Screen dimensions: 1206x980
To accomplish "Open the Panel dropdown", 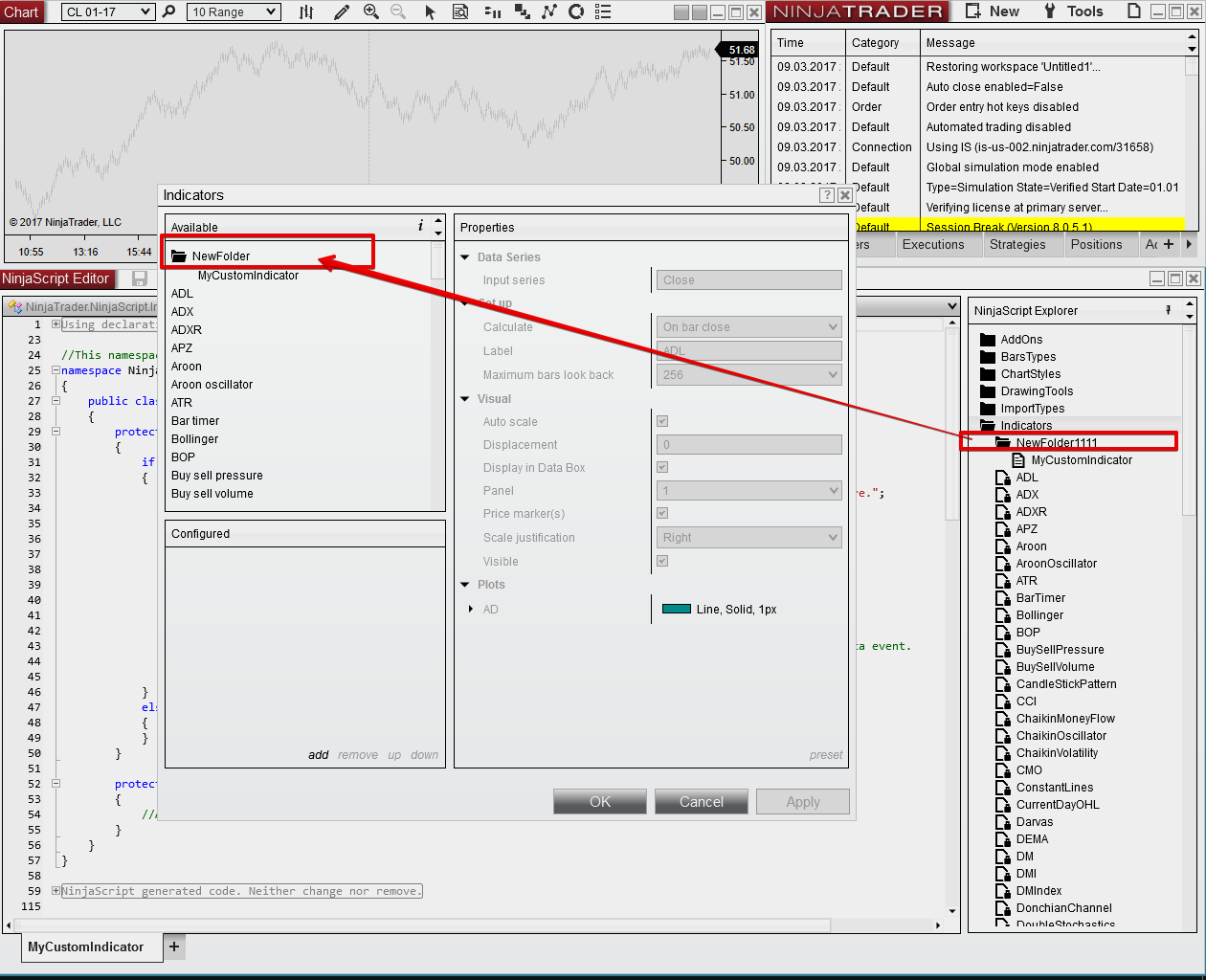I will tap(749, 490).
